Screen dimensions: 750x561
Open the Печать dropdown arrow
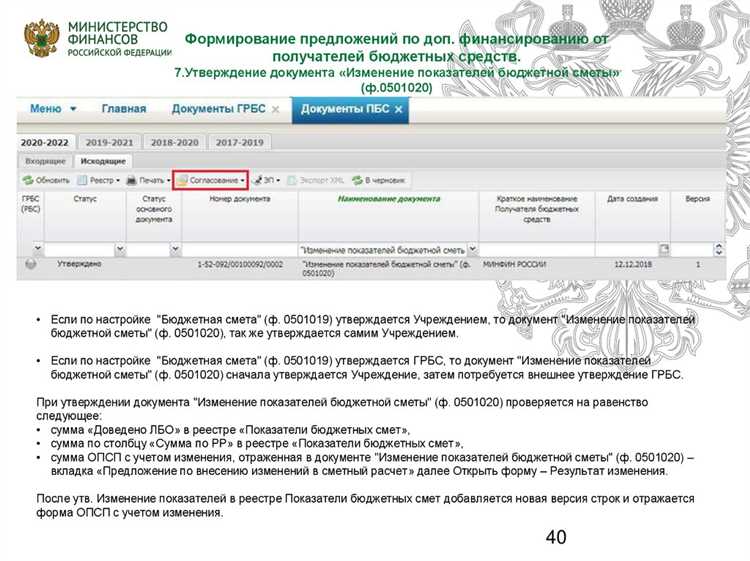coord(168,181)
